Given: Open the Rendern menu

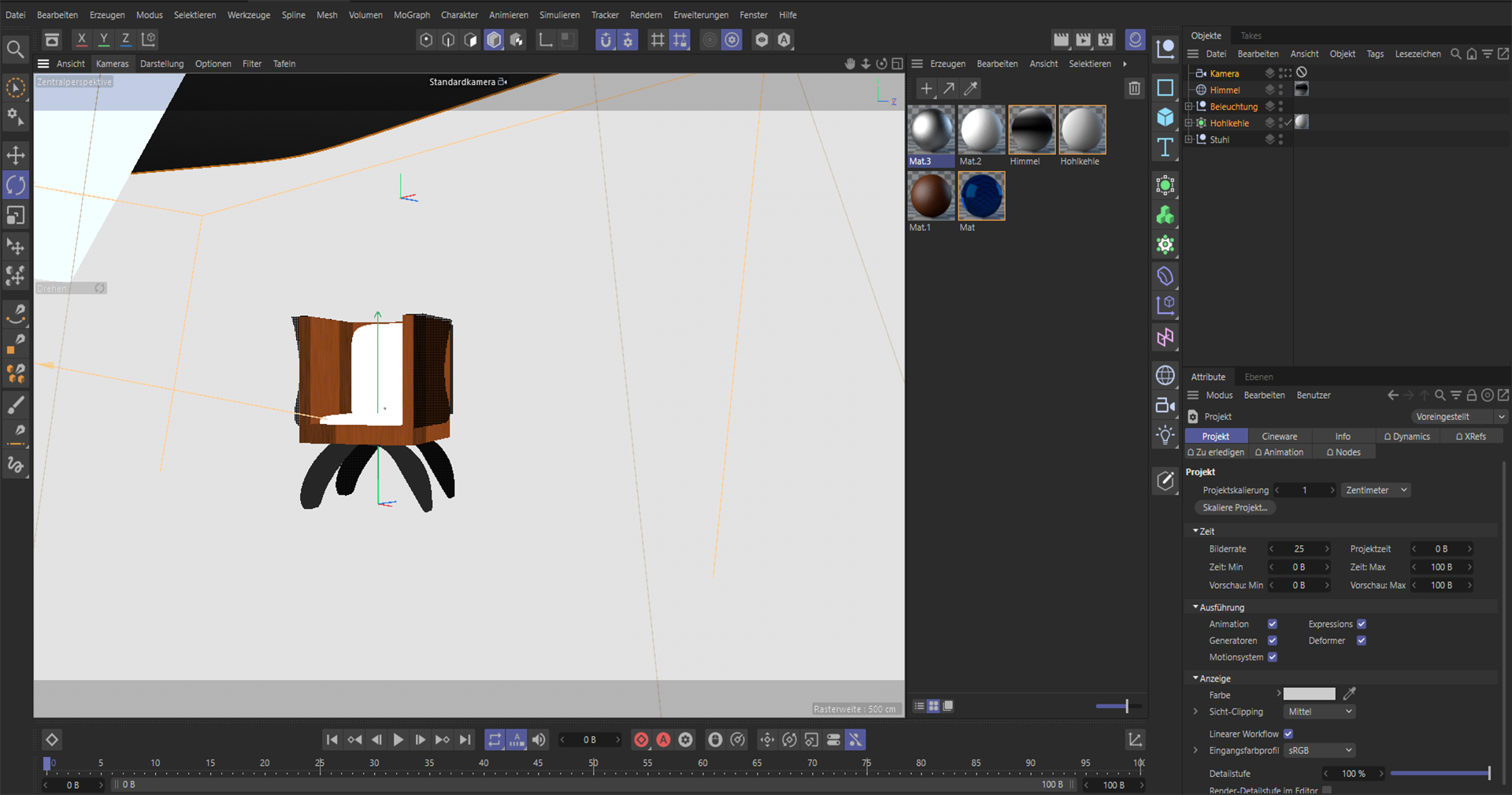Looking at the screenshot, I should 646,15.
